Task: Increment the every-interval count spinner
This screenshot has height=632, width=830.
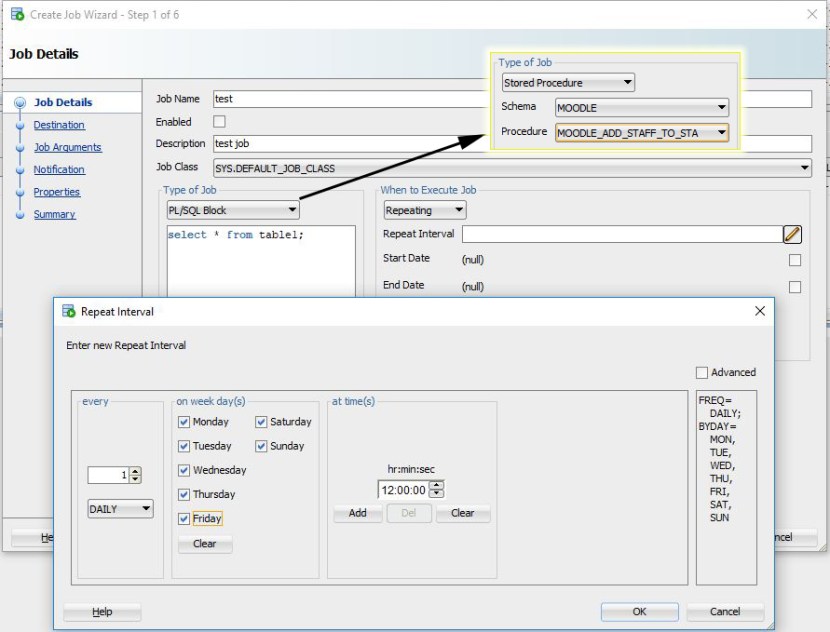Action: point(136,471)
